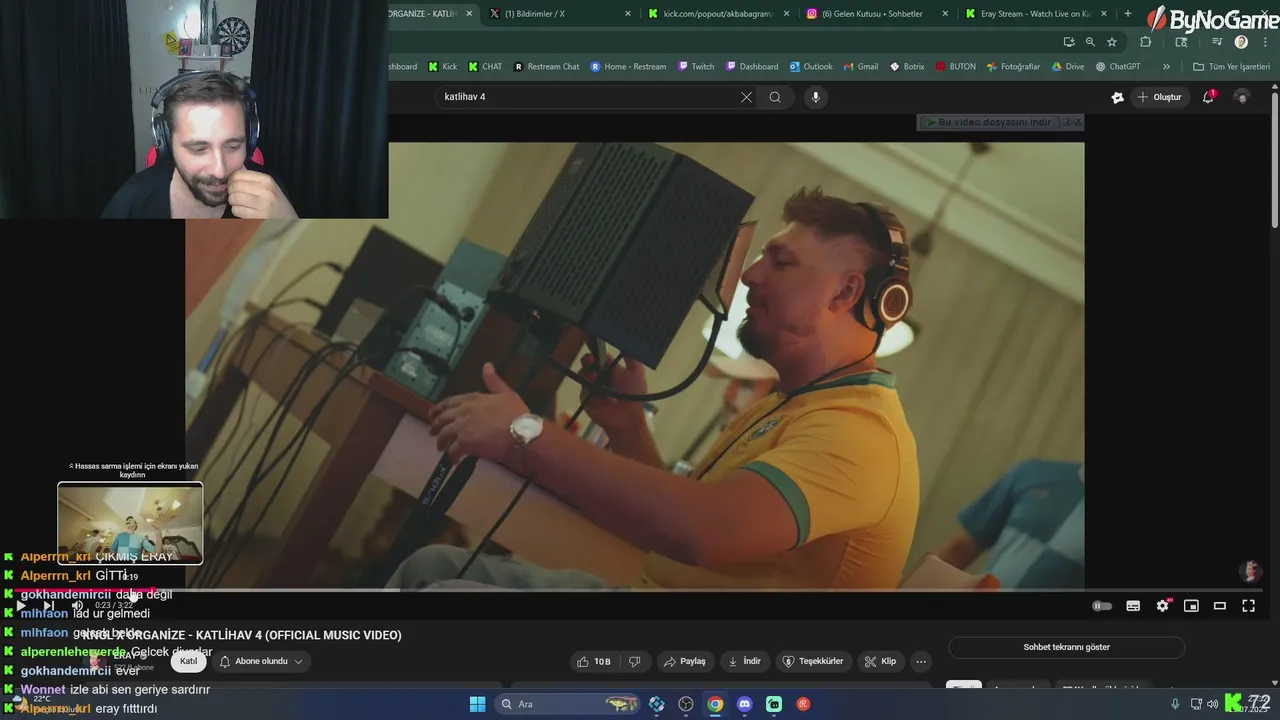The image size is (1280, 720).
Task: Open Discord from the taskbar
Action: pyautogui.click(x=744, y=704)
